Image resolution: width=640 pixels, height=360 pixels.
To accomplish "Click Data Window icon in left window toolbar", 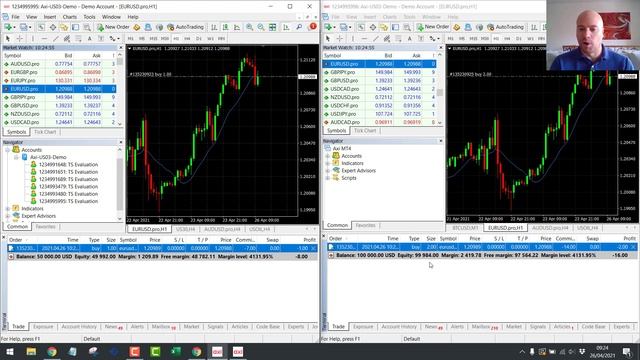I will coord(53,27).
